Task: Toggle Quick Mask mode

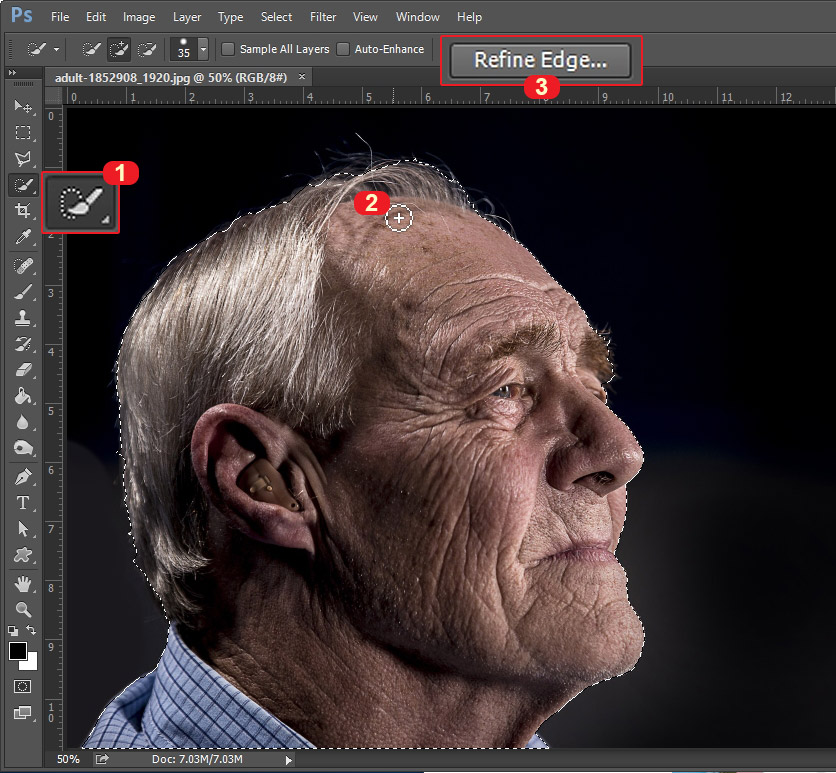Action: (x=22, y=687)
